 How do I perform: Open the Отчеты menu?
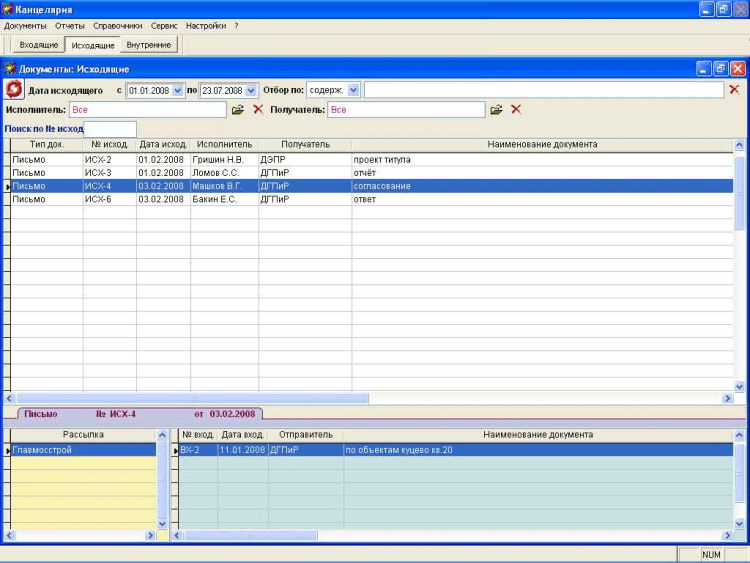(70, 25)
